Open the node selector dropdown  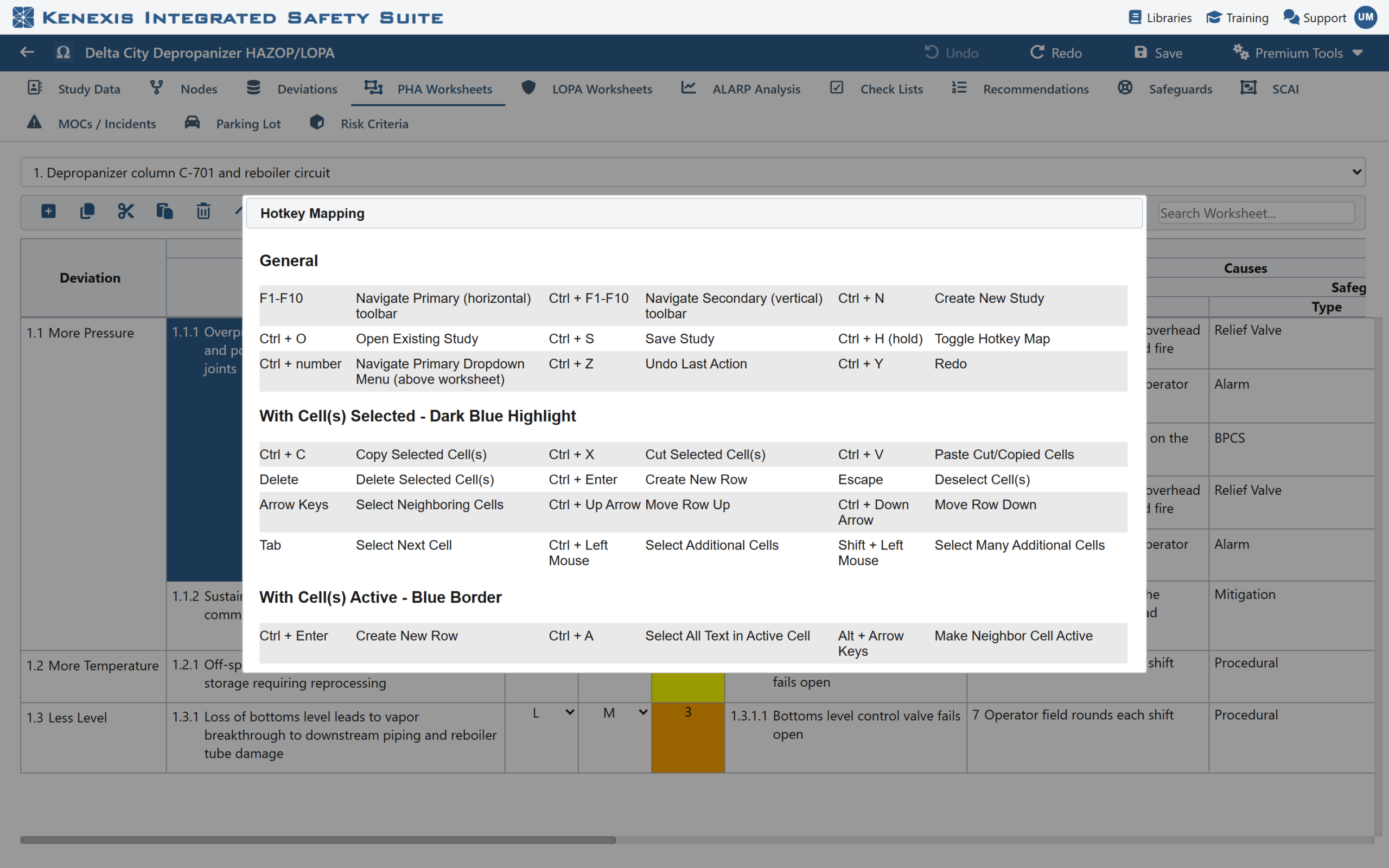click(x=693, y=172)
